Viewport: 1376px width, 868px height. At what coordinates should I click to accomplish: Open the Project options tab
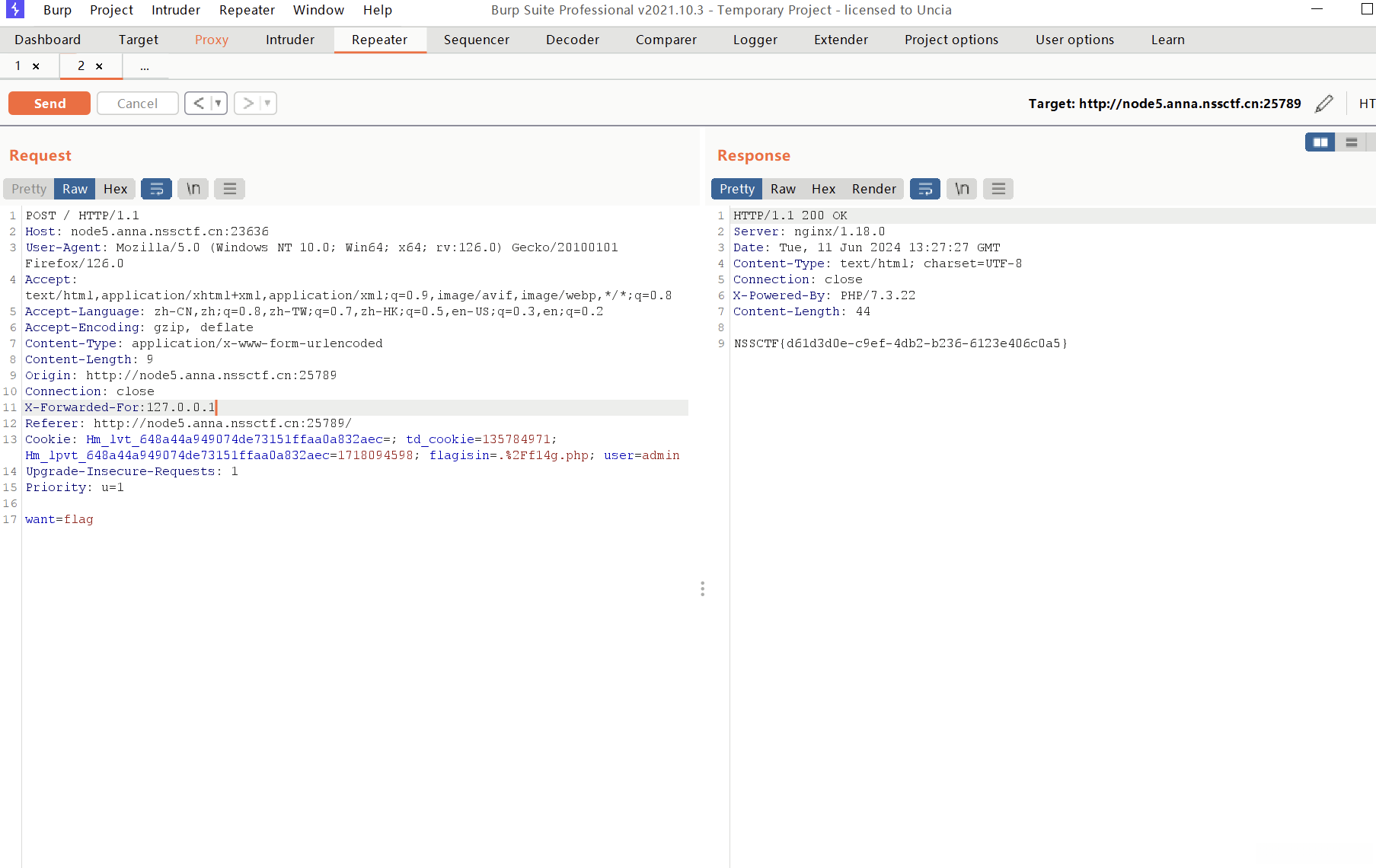click(x=951, y=40)
